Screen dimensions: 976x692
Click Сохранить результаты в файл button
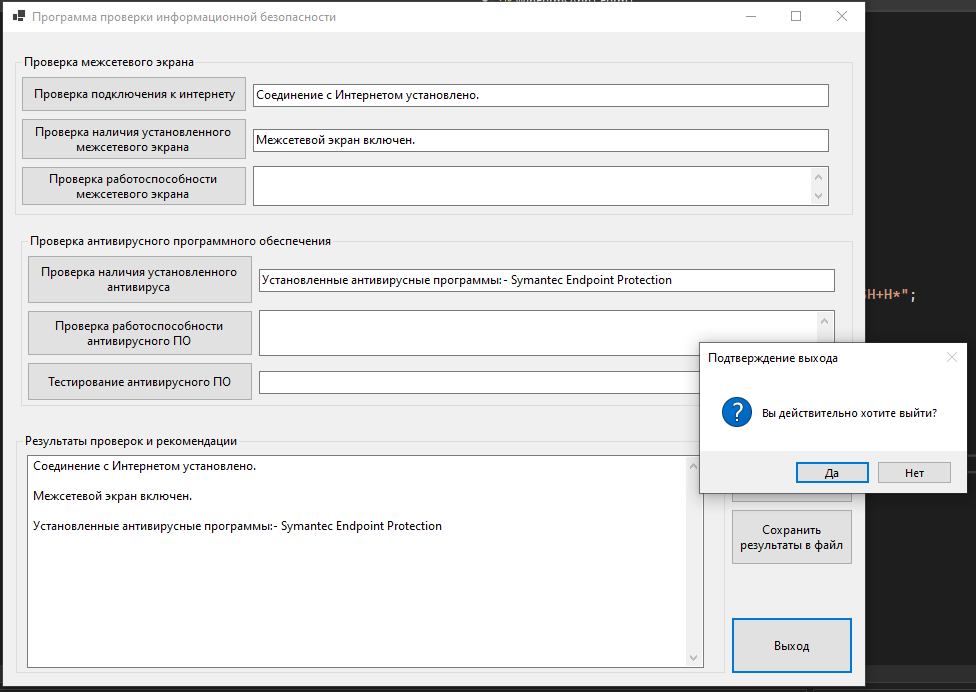click(x=792, y=537)
